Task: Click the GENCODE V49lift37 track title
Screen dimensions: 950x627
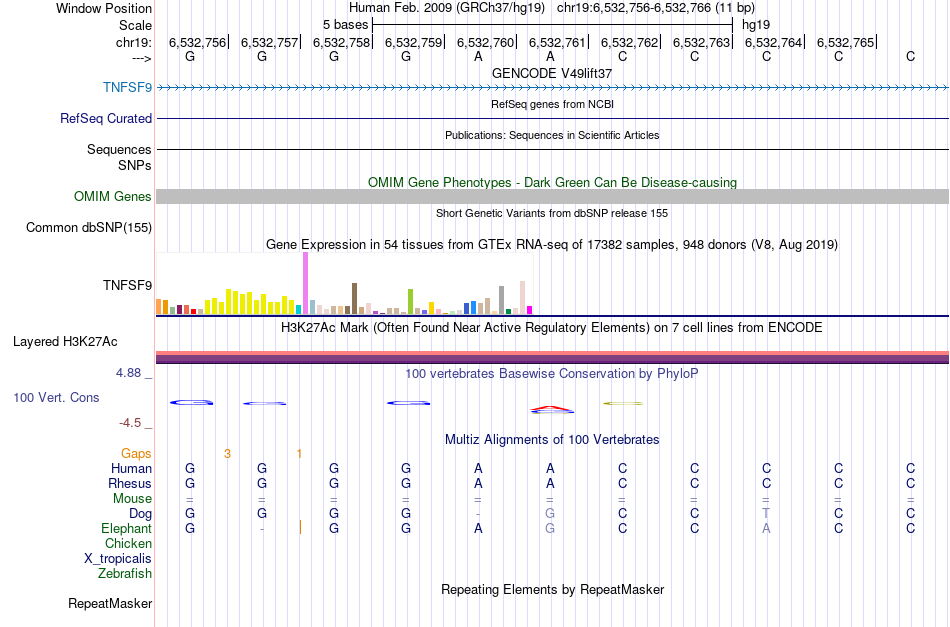Action: click(x=552, y=73)
